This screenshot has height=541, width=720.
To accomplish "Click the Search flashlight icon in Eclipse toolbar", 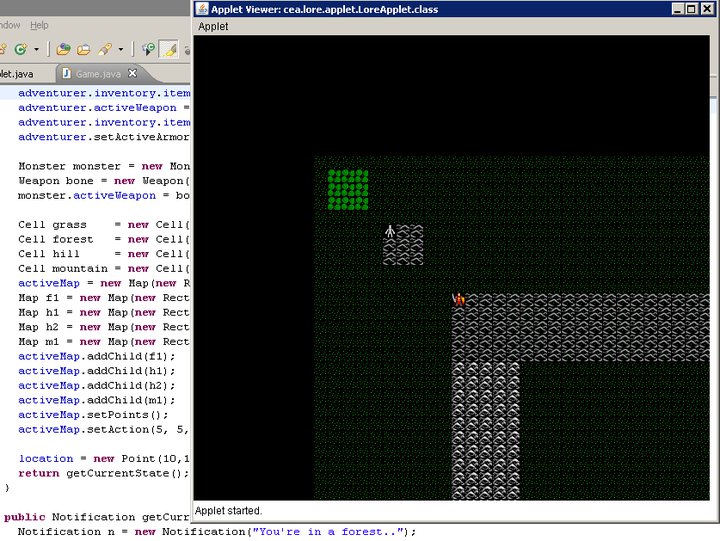I will pyautogui.click(x=105, y=49).
